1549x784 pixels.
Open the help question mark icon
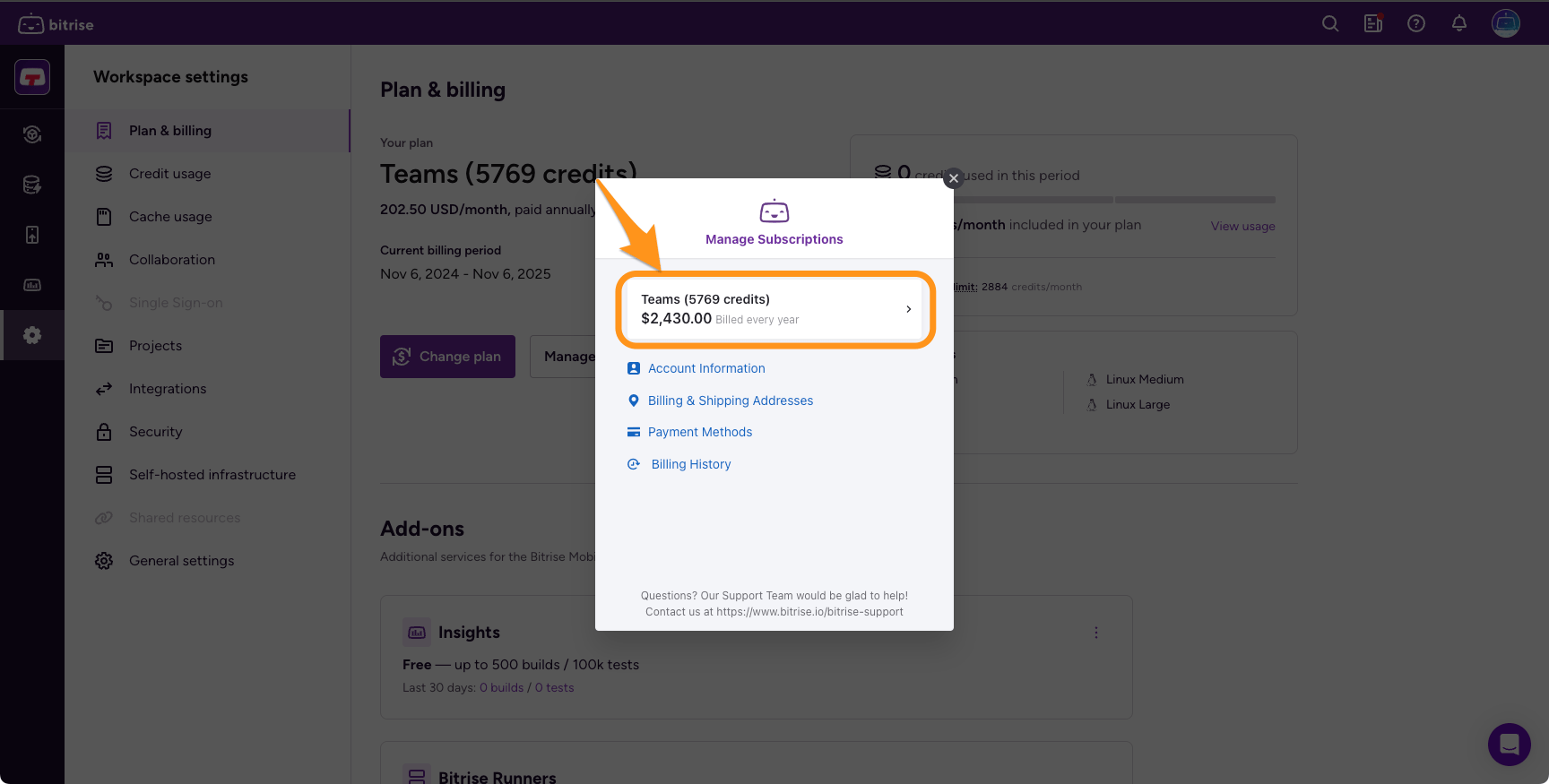coord(1416,24)
